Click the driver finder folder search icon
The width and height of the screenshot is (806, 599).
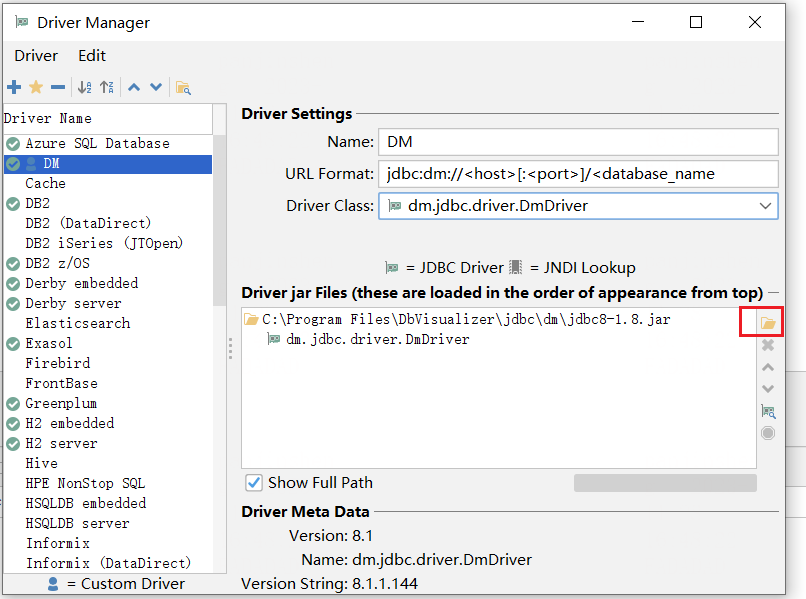click(x=183, y=87)
